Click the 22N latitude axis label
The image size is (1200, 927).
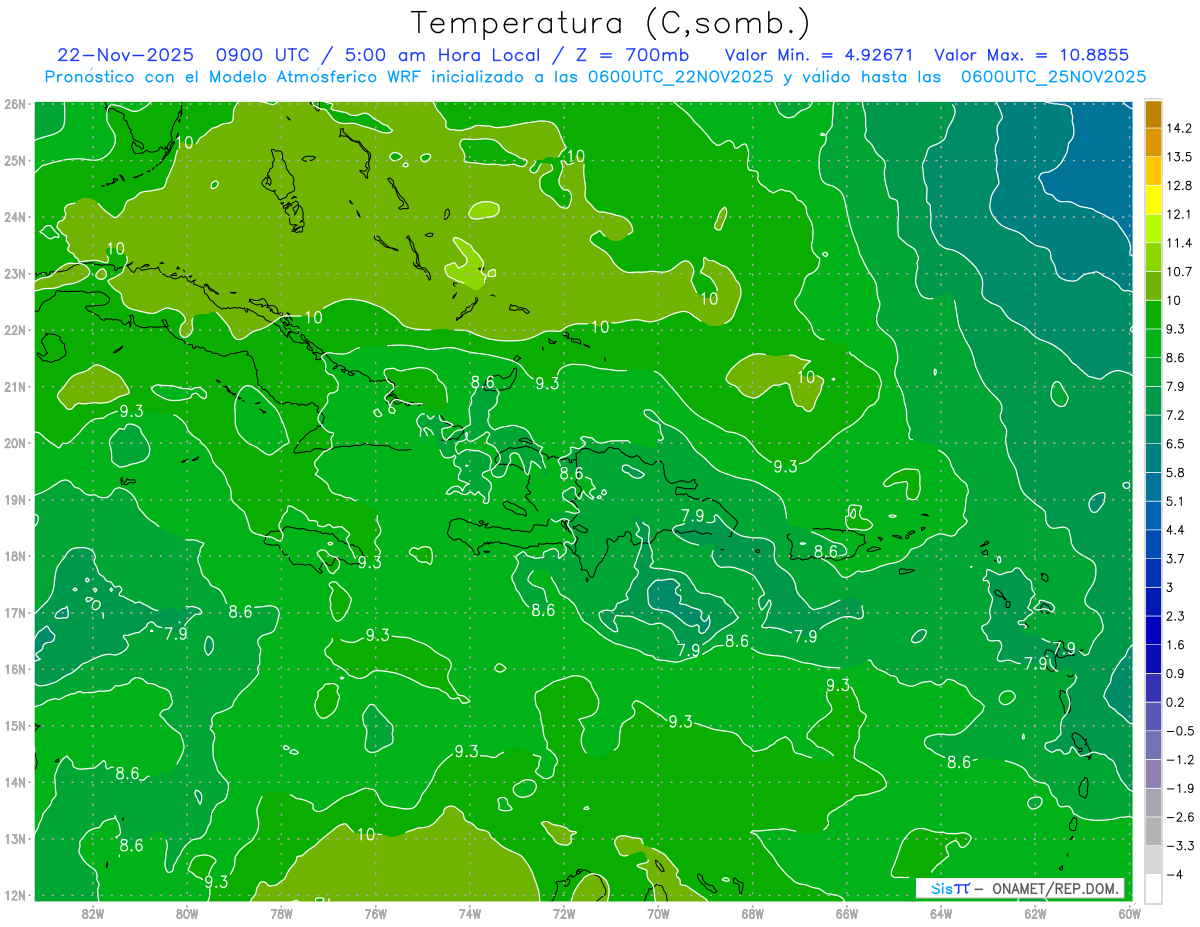coord(15,330)
